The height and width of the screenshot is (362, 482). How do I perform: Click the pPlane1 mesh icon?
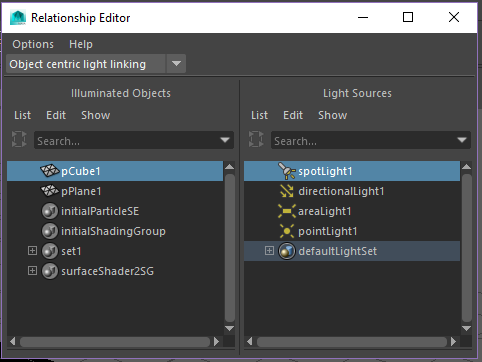click(50, 191)
